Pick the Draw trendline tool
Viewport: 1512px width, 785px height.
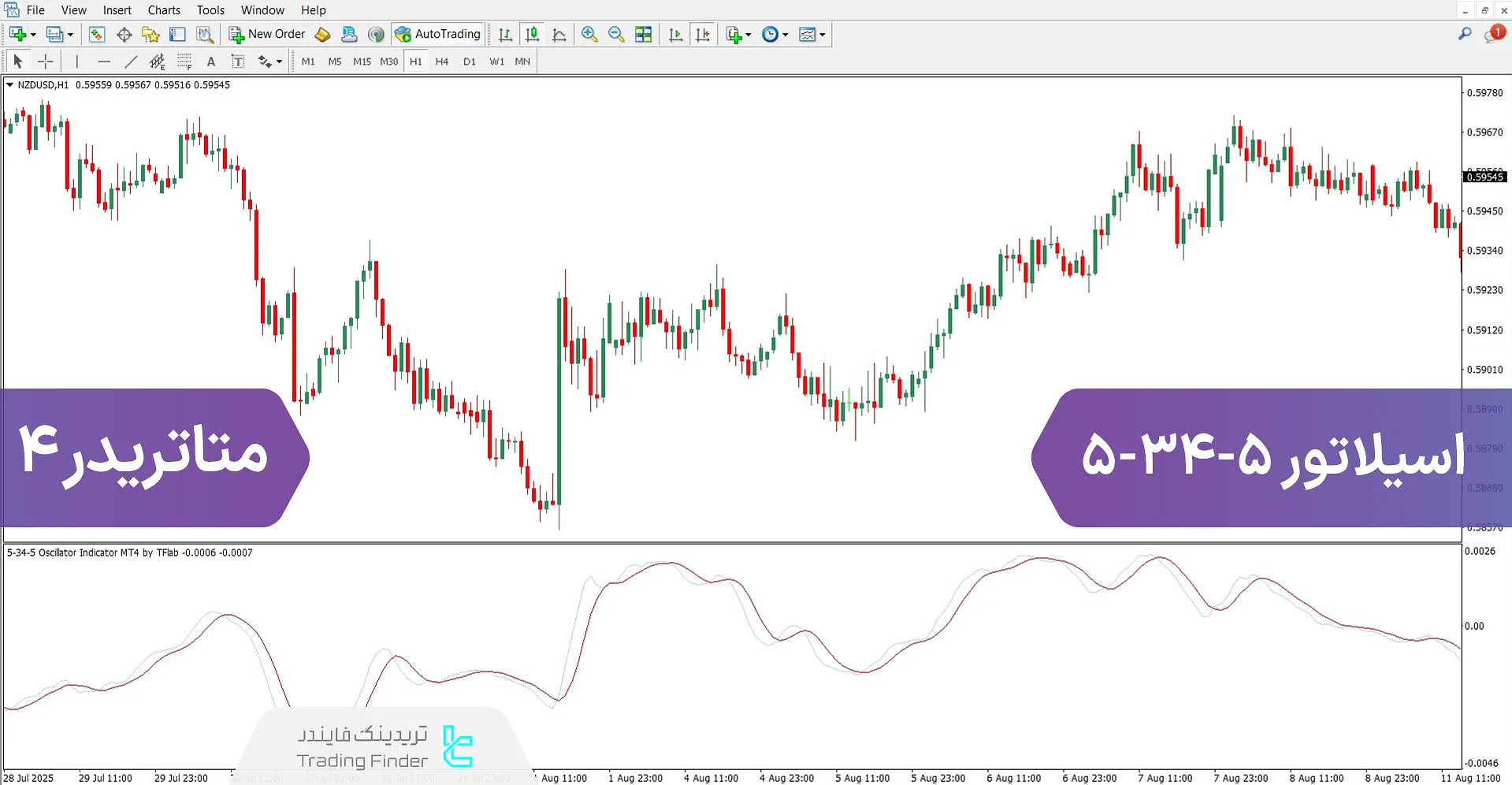point(131,61)
